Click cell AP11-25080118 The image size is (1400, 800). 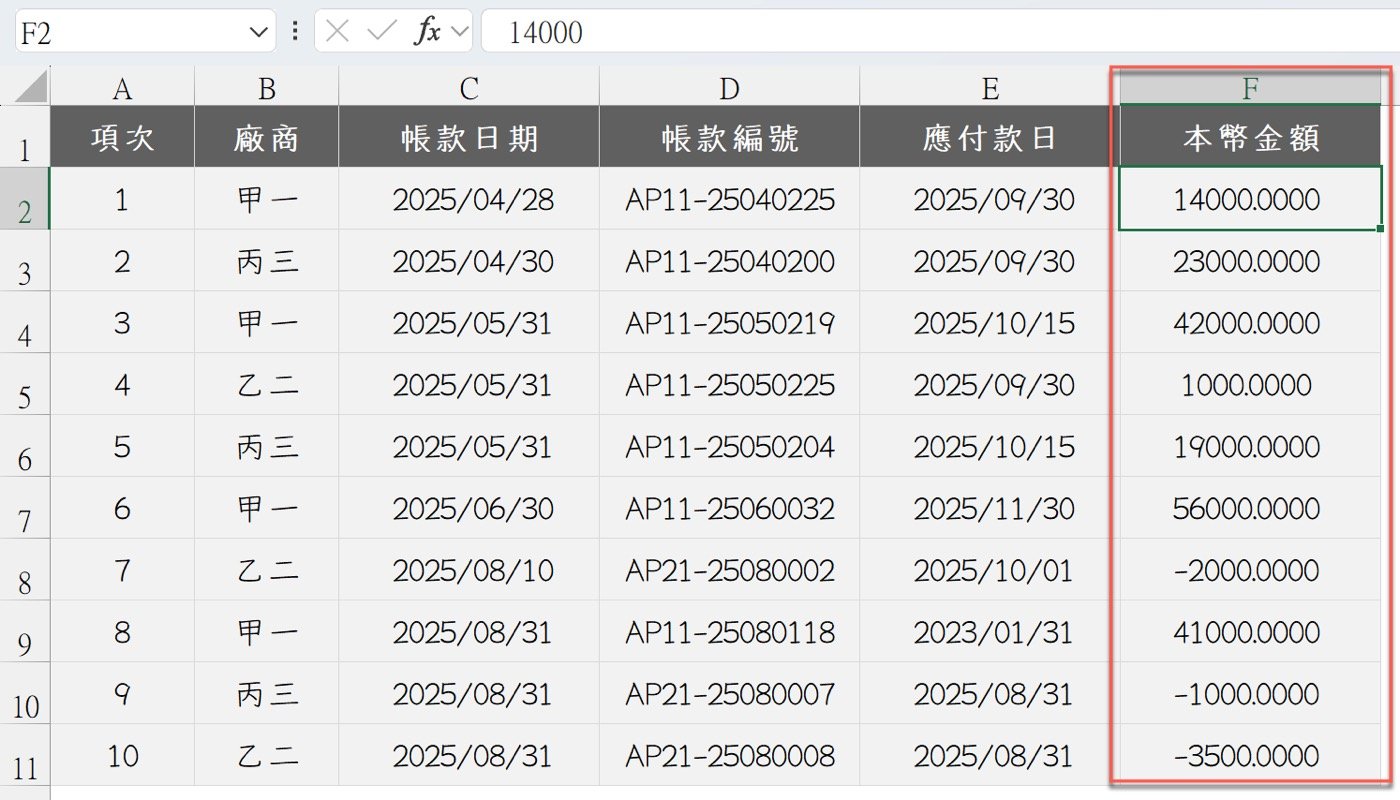729,632
